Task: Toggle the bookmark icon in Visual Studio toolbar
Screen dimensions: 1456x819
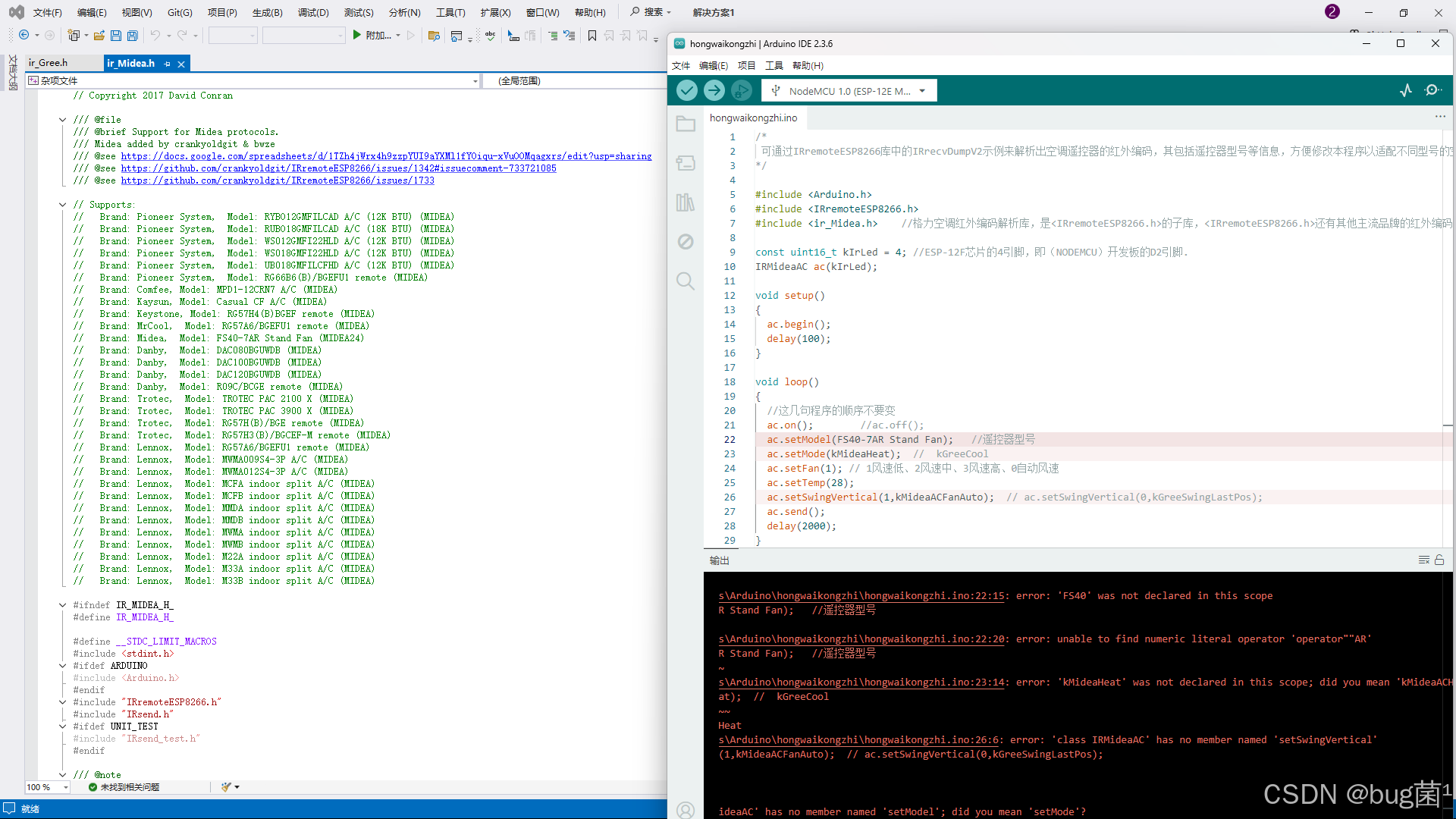Action: [x=592, y=36]
